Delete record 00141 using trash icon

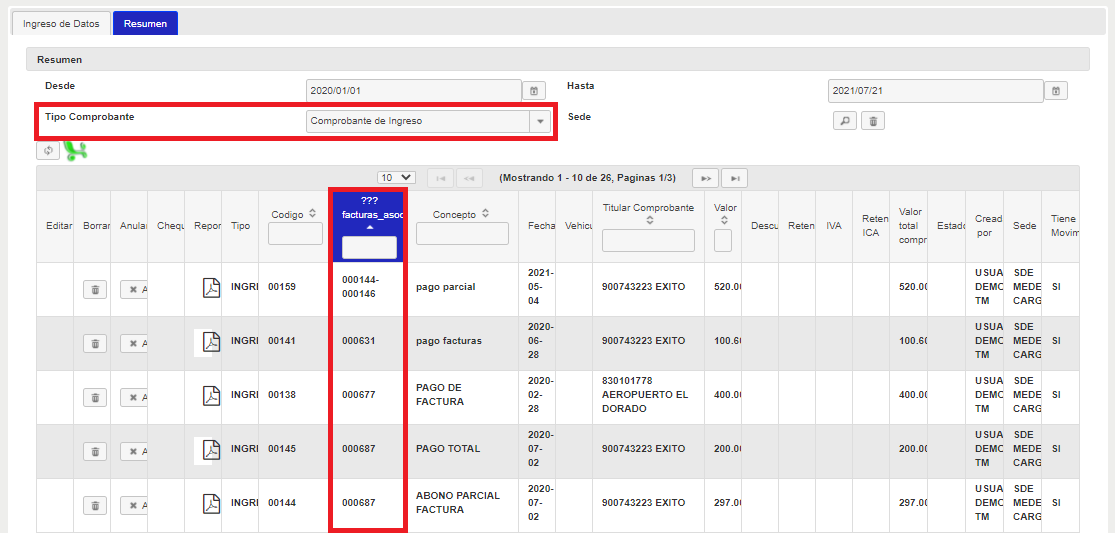(x=94, y=343)
